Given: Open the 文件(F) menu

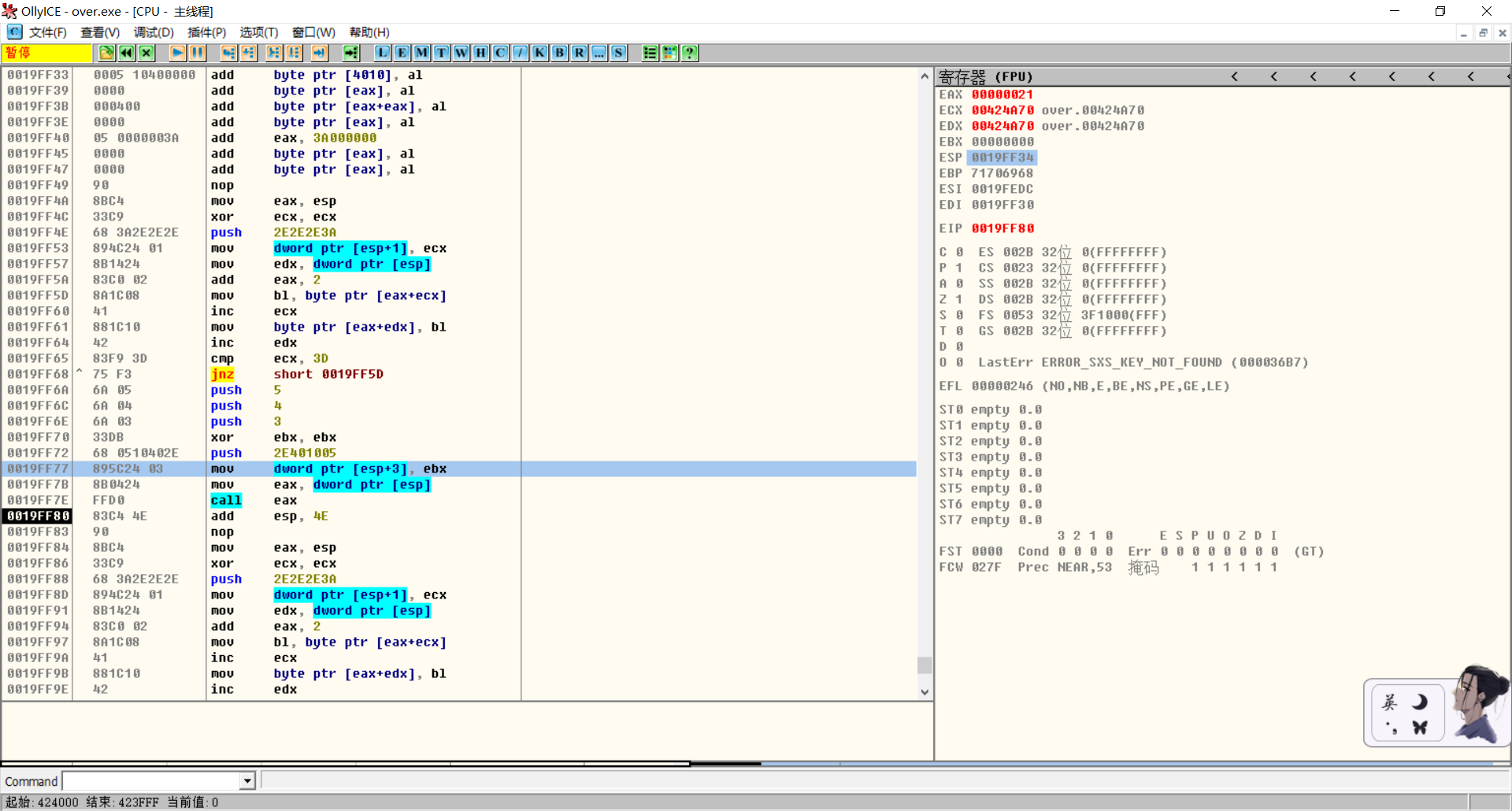Looking at the screenshot, I should click(x=48, y=32).
